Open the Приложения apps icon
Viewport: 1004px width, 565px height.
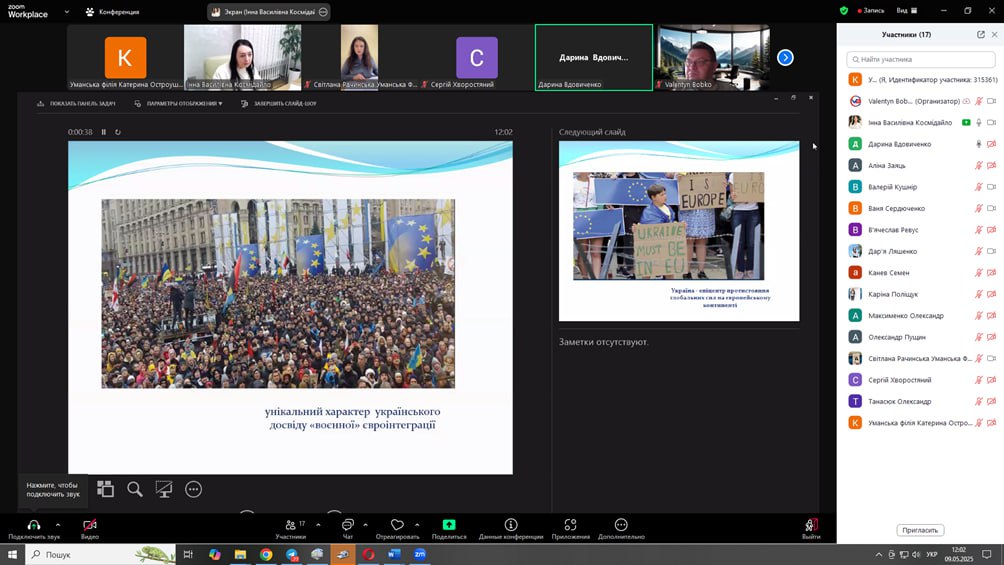(x=570, y=524)
